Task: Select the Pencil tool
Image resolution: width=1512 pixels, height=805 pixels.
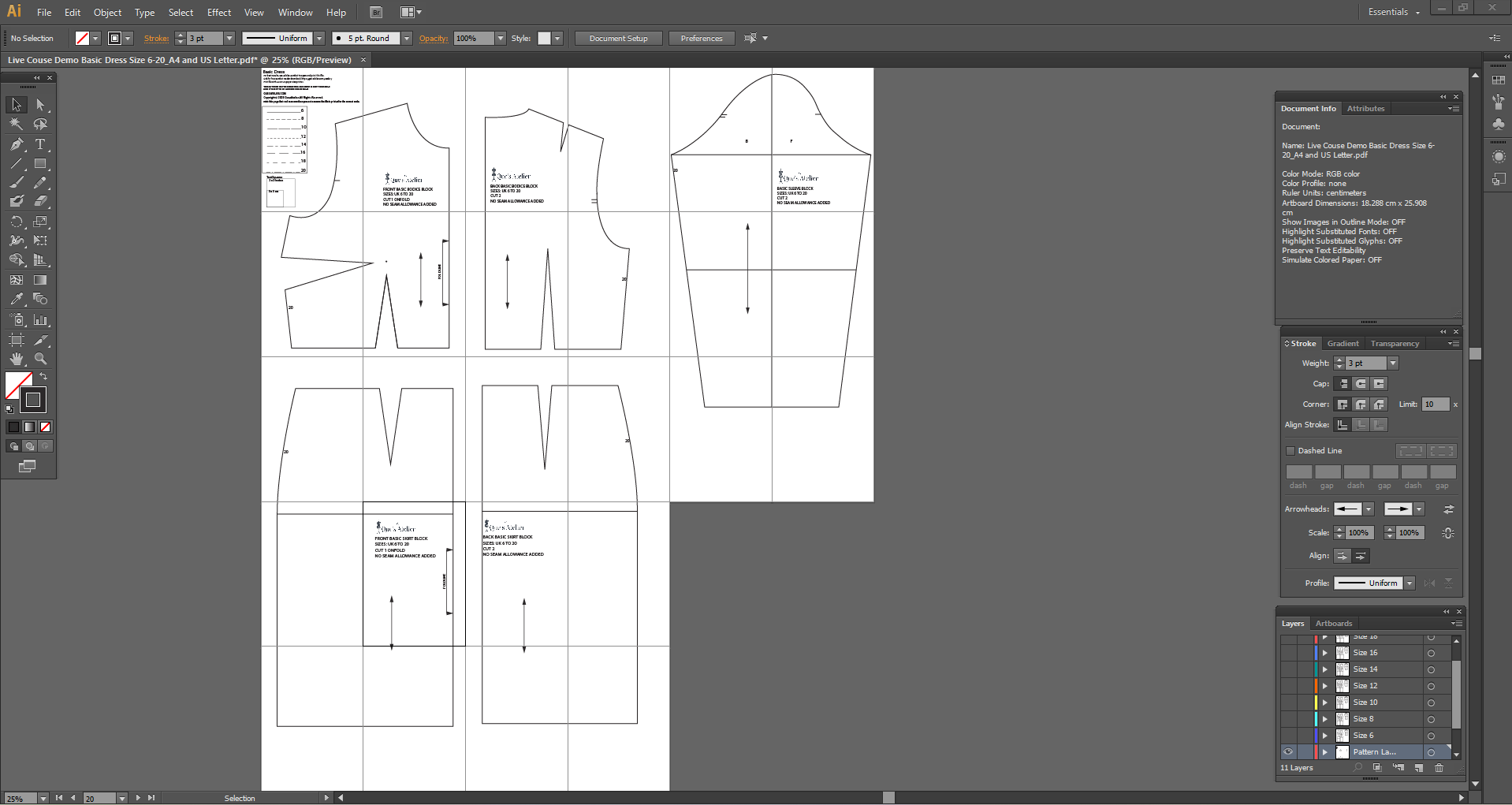Action: click(40, 182)
